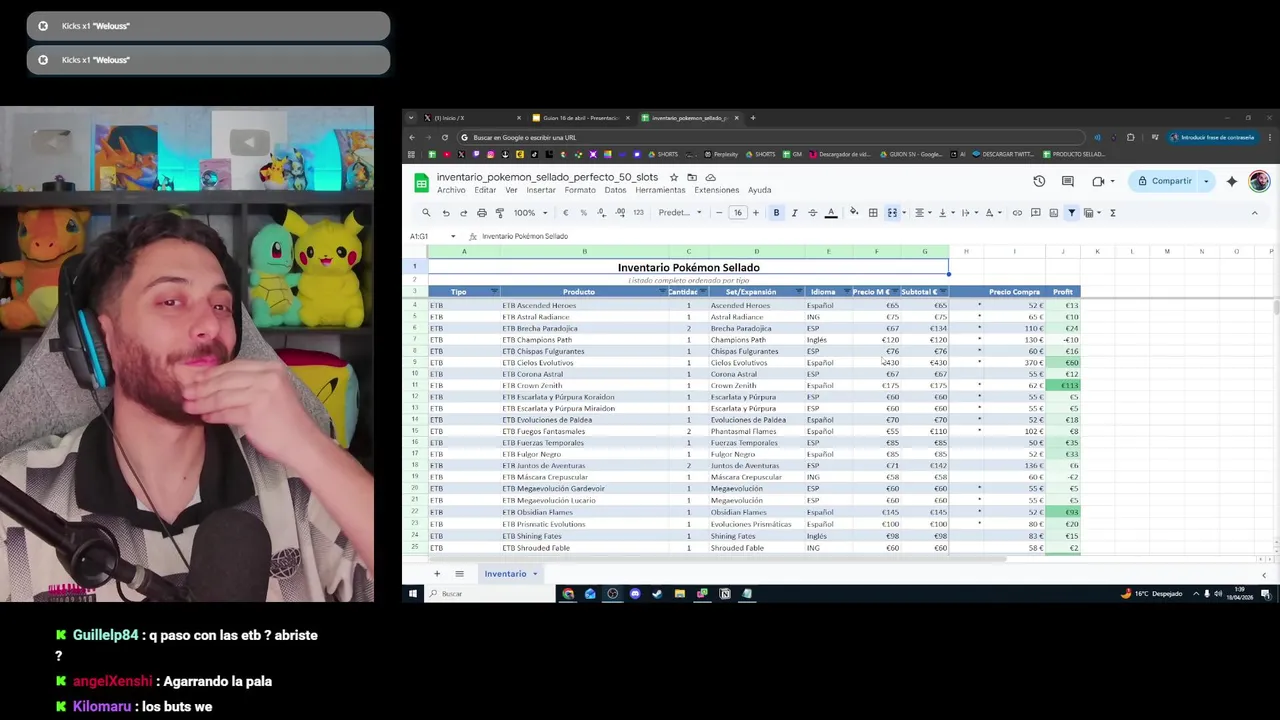Insert a link
1280x720 pixels.
coord(1017,213)
